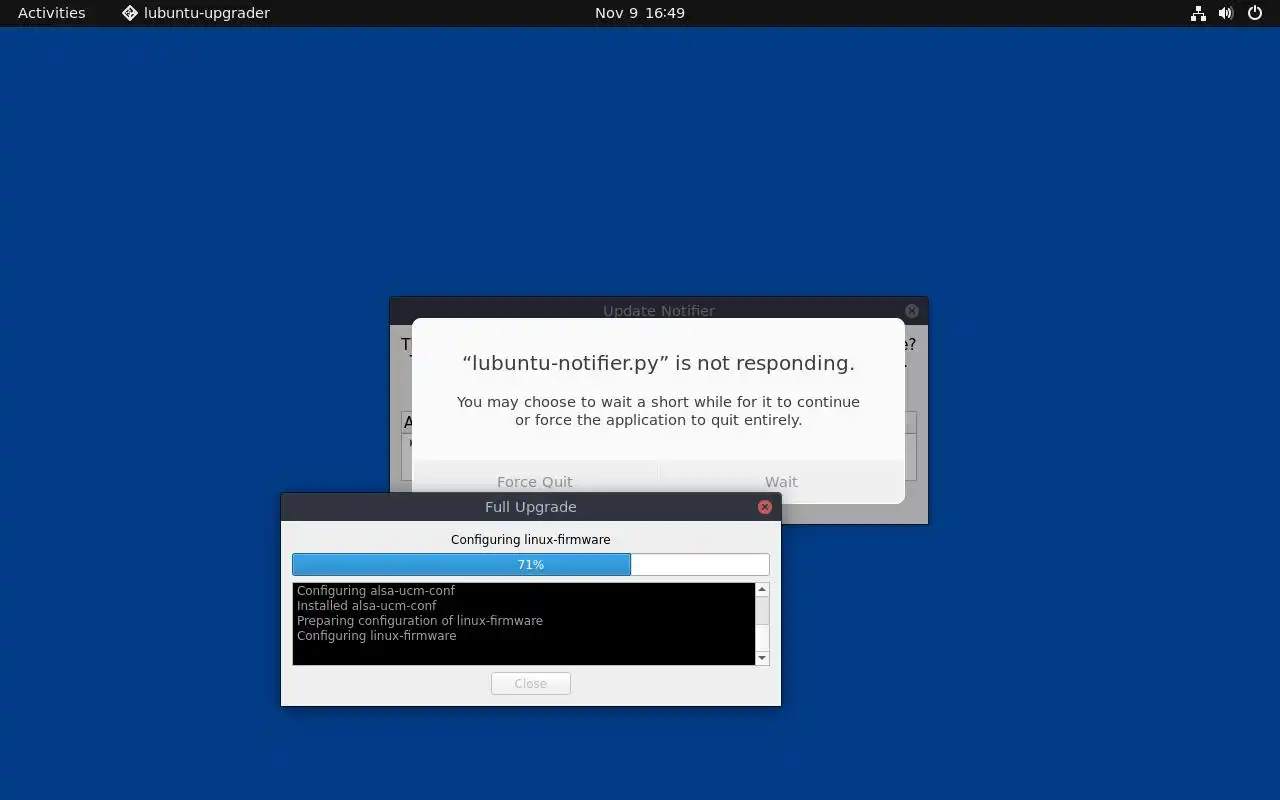Click "Preparing configuration of linux-firmware" log line
Screen dimensions: 1280x800
(x=420, y=621)
